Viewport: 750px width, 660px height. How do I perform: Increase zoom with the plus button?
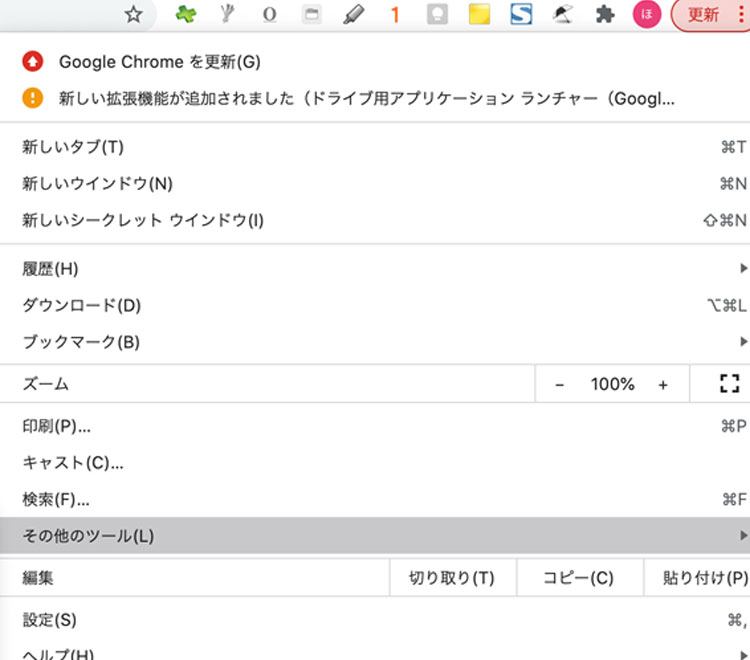click(x=663, y=384)
